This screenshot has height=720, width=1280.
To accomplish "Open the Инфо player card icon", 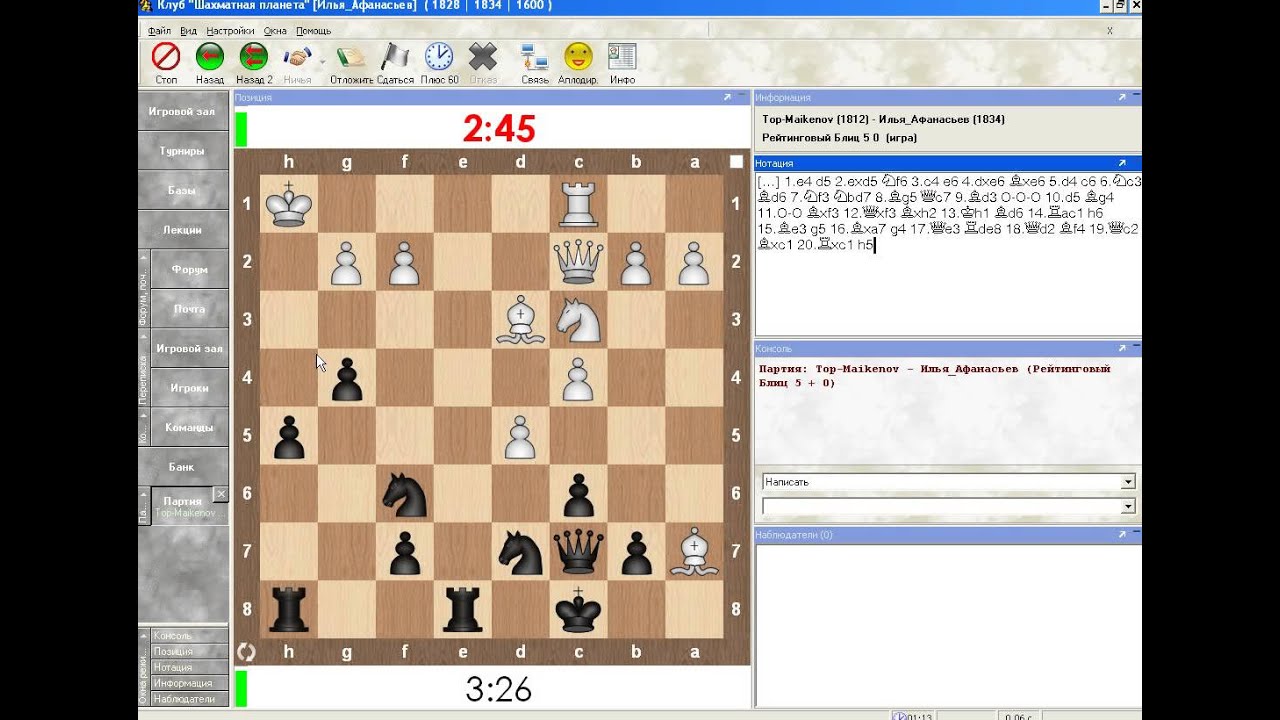I will (x=622, y=56).
